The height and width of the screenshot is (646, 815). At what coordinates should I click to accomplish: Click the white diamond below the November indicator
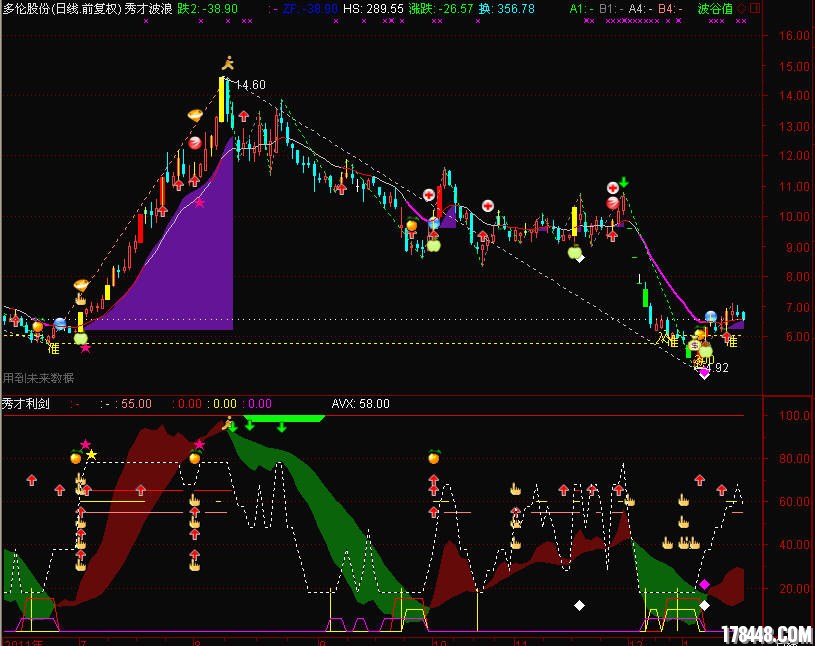pyautogui.click(x=579, y=605)
